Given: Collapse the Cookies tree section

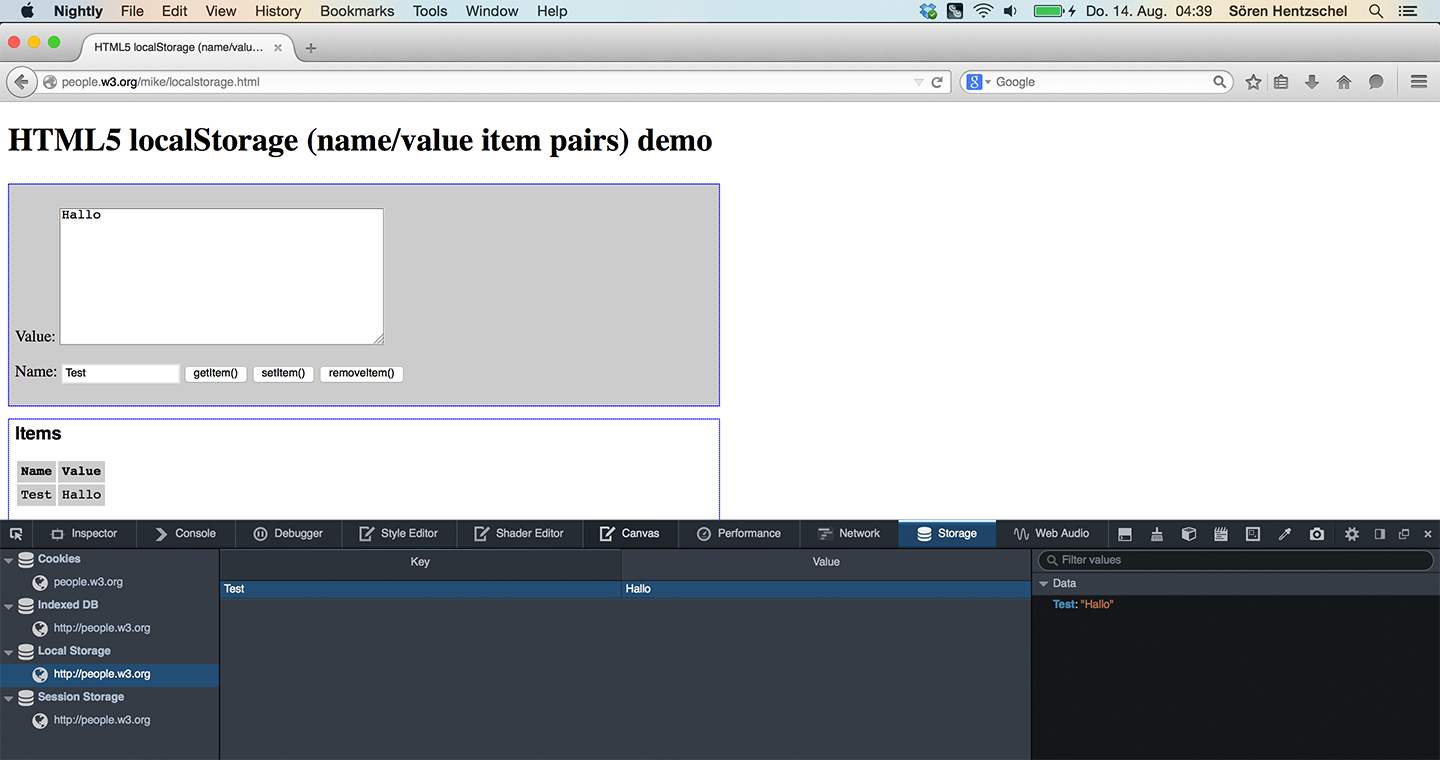Looking at the screenshot, I should click(x=9, y=560).
